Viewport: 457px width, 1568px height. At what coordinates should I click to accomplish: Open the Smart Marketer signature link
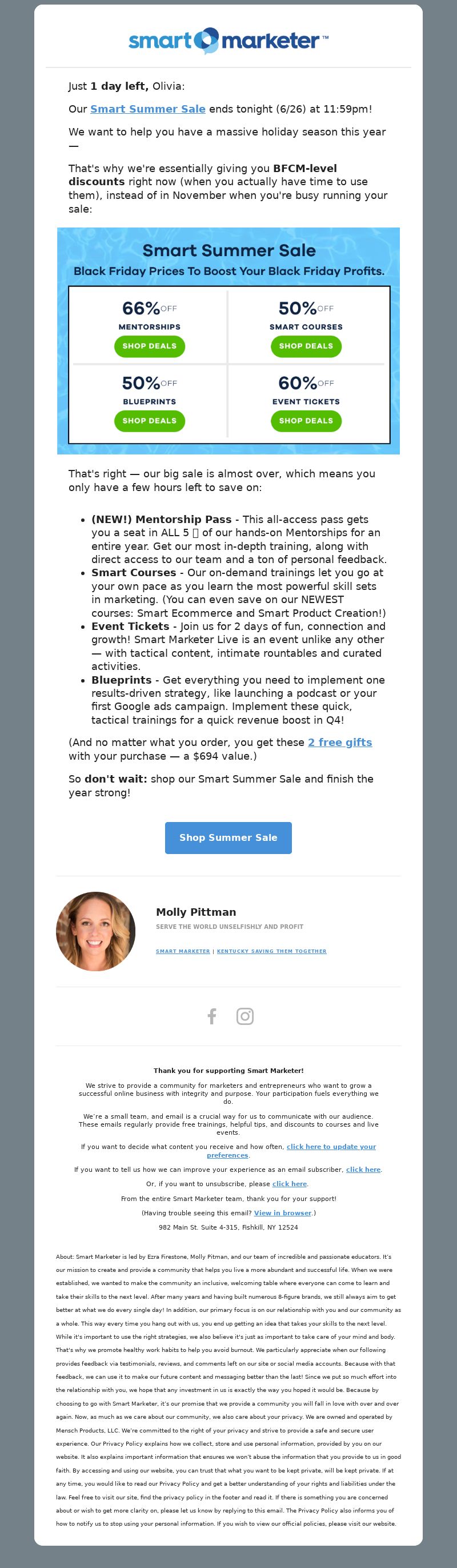pyautogui.click(x=183, y=951)
